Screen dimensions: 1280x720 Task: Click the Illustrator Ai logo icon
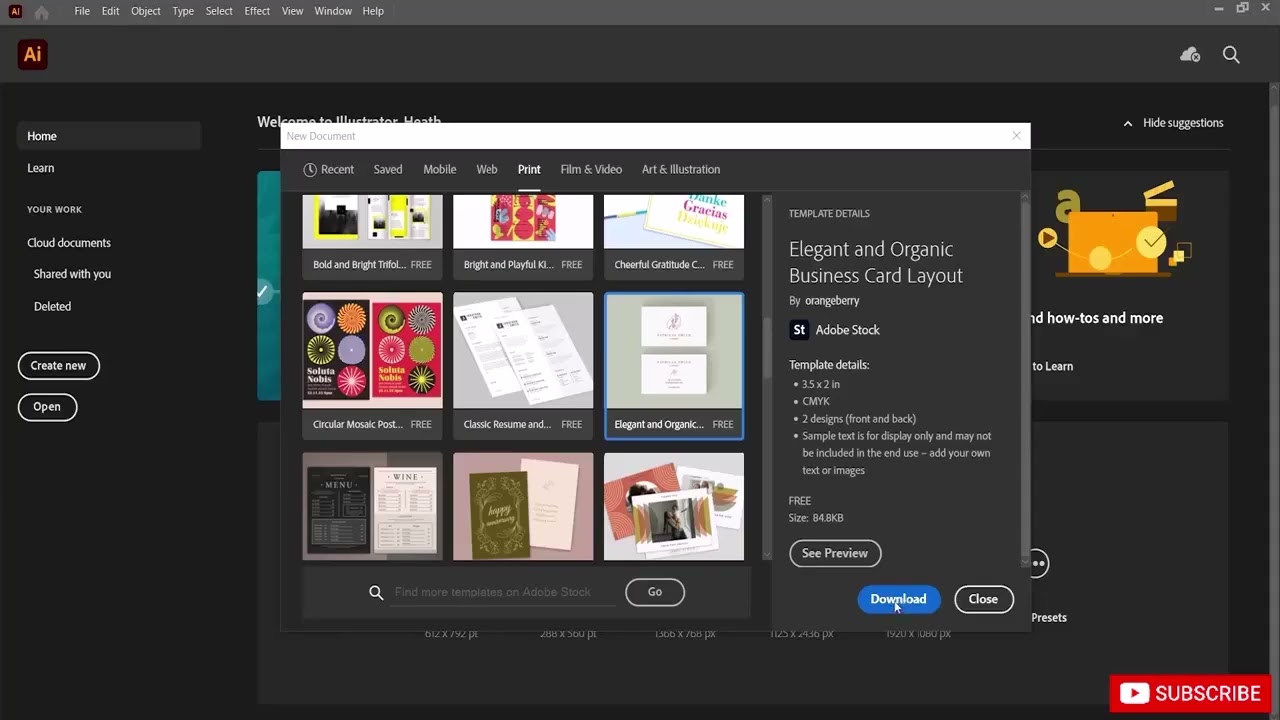pyautogui.click(x=32, y=54)
